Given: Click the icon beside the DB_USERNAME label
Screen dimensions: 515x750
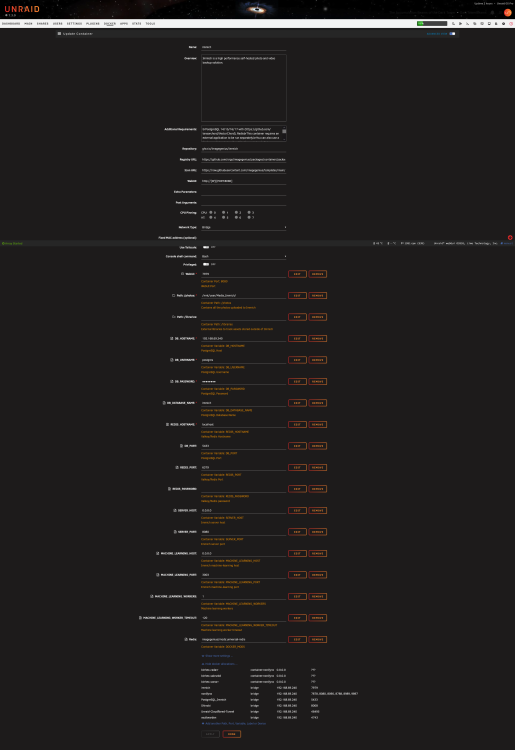Looking at the screenshot, I should [172, 360].
